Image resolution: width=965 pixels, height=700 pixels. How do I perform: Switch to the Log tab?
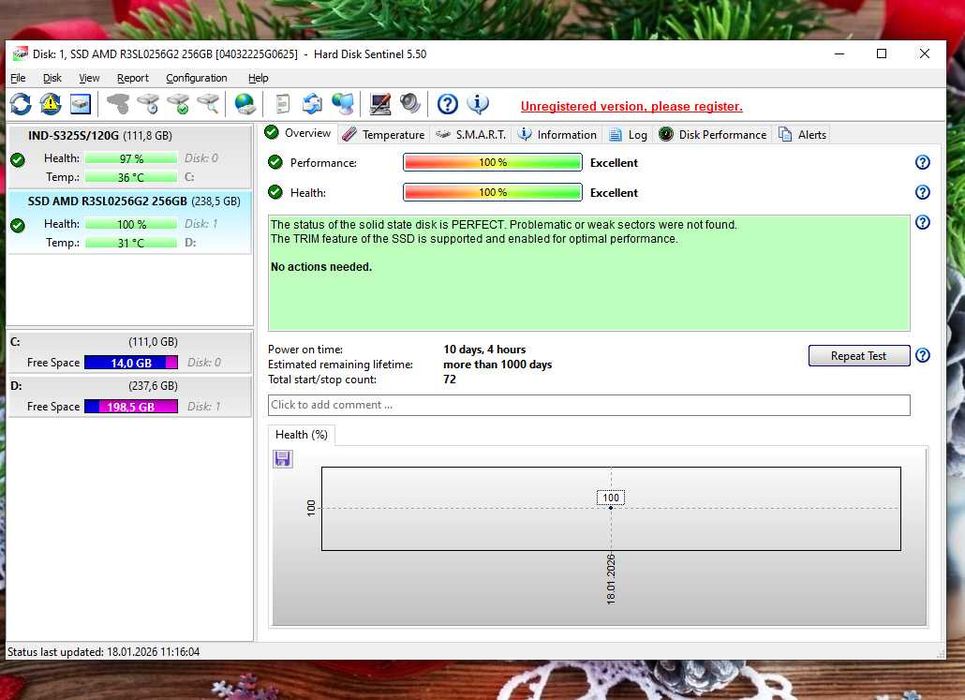(x=628, y=135)
